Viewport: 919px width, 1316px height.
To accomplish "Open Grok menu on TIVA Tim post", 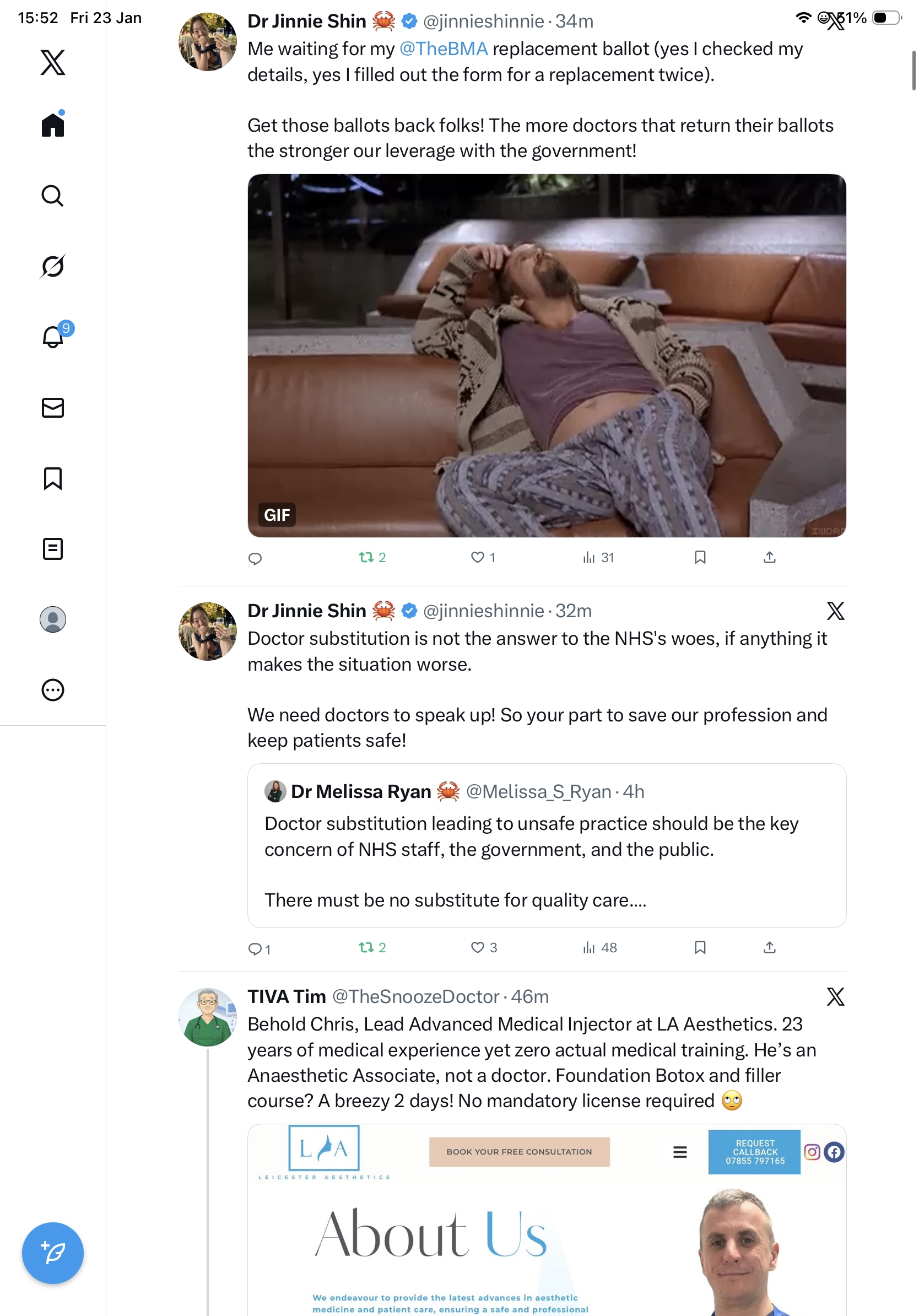I will click(x=835, y=997).
